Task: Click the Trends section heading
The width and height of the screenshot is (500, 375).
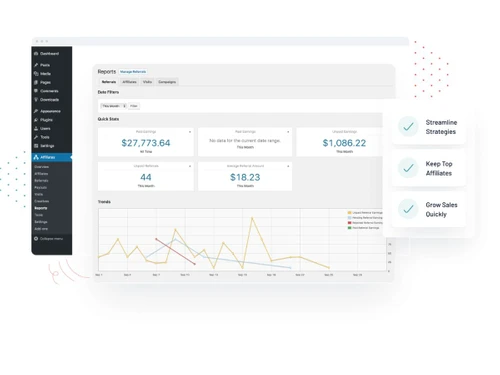Action: click(x=104, y=202)
